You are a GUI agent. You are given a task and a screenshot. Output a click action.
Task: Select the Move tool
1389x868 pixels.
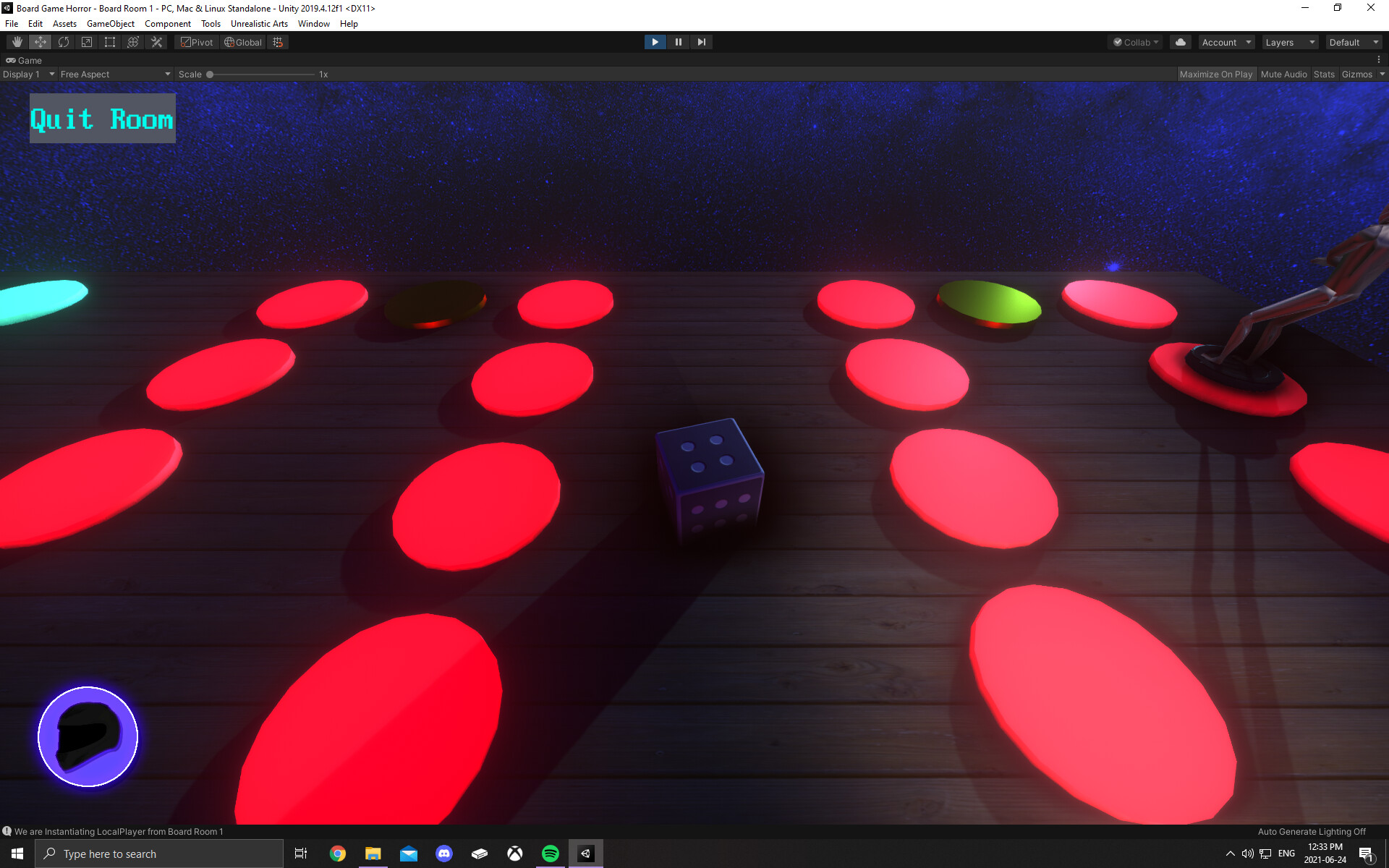41,42
